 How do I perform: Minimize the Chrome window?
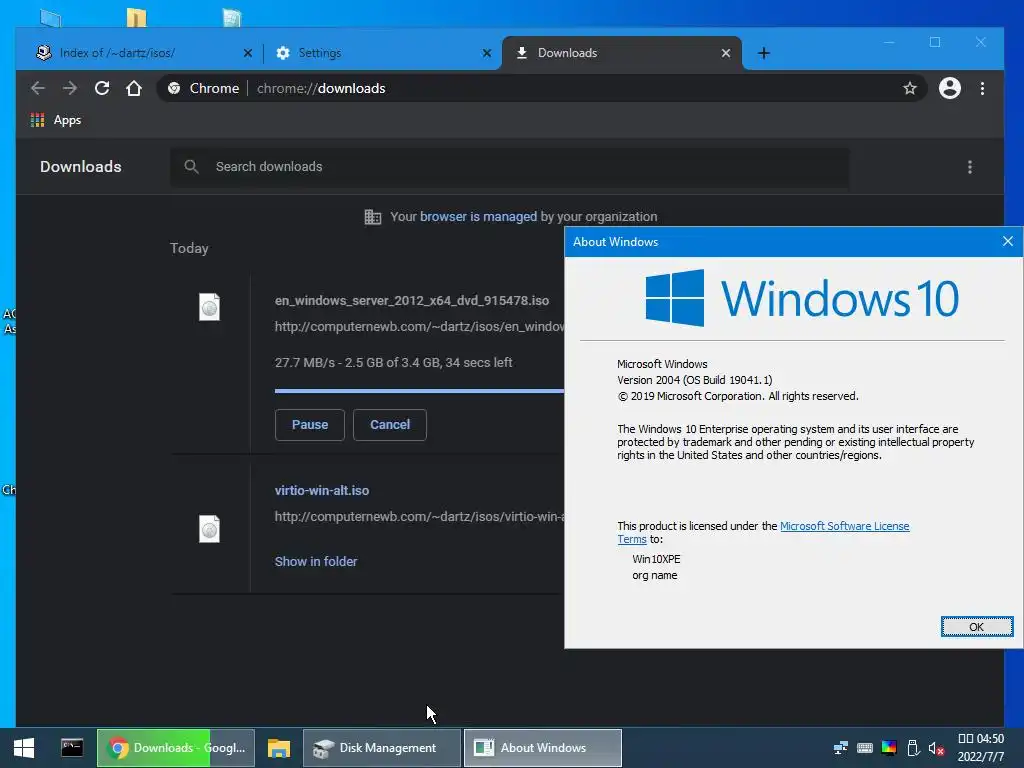click(889, 42)
